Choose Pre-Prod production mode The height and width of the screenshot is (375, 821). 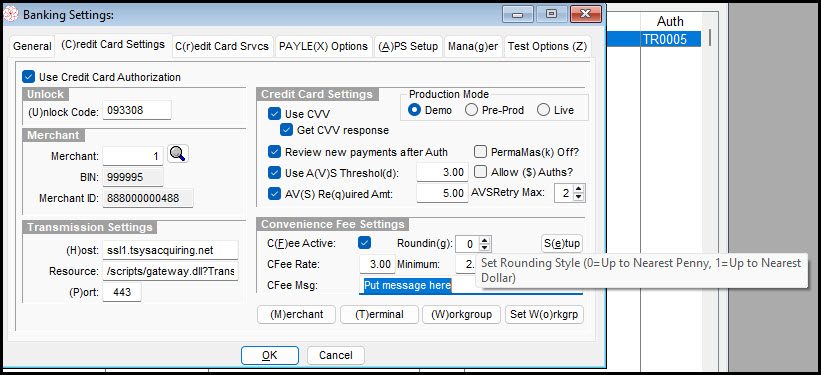coord(471,110)
